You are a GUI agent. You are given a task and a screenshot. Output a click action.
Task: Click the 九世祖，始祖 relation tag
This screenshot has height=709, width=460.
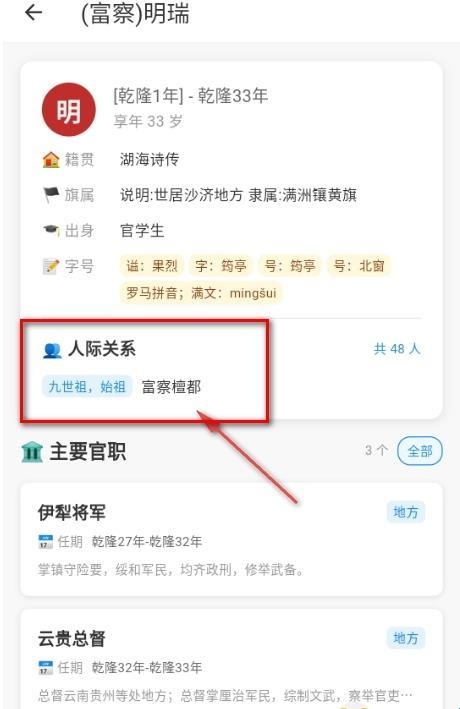pyautogui.click(x=87, y=387)
